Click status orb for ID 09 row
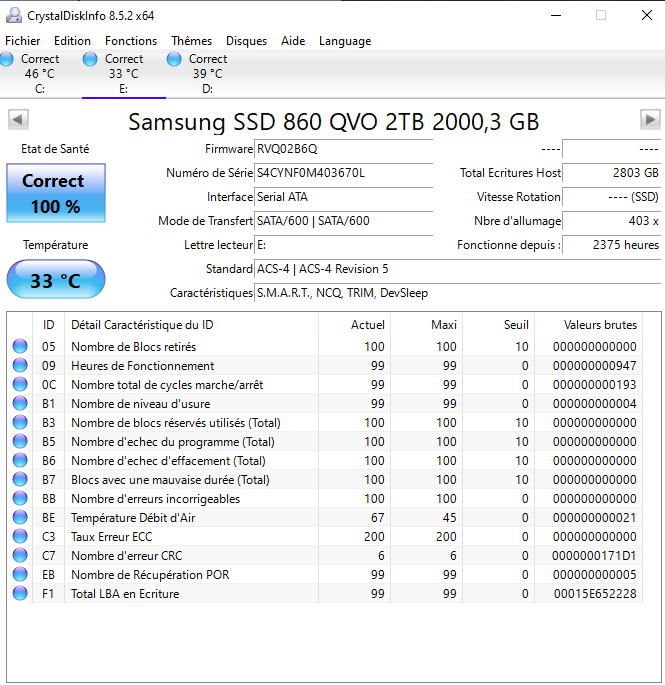665x685 pixels. click(x=20, y=365)
